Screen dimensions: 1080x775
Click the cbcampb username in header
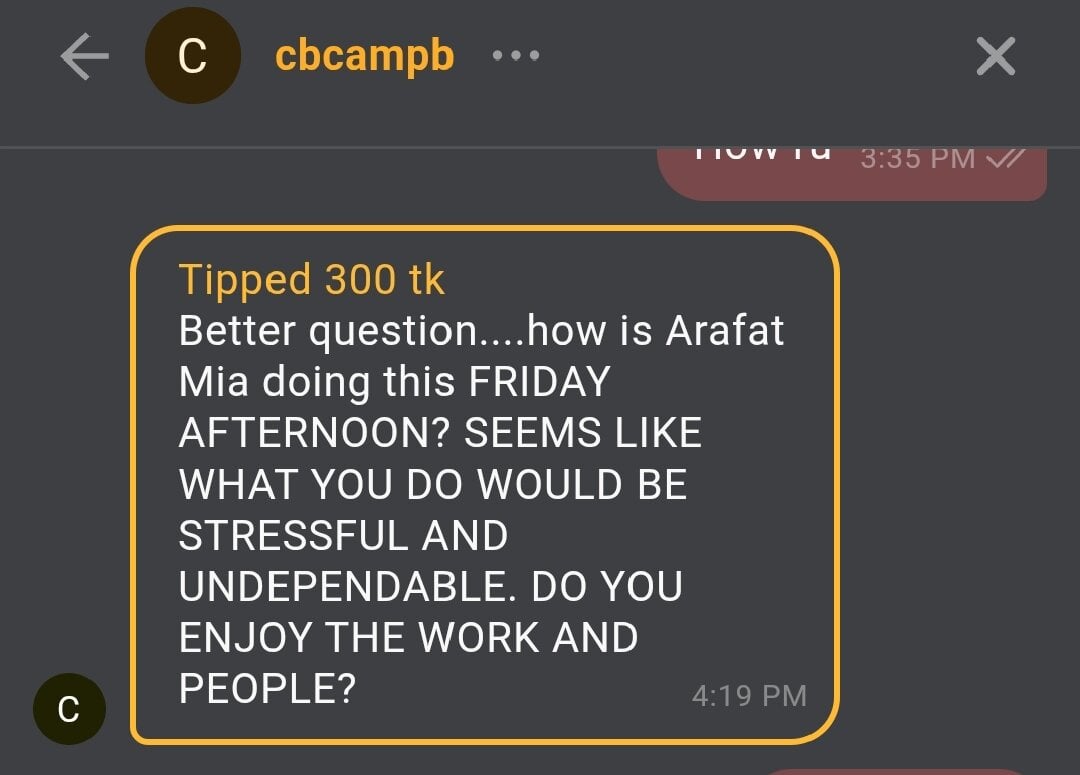tap(364, 56)
